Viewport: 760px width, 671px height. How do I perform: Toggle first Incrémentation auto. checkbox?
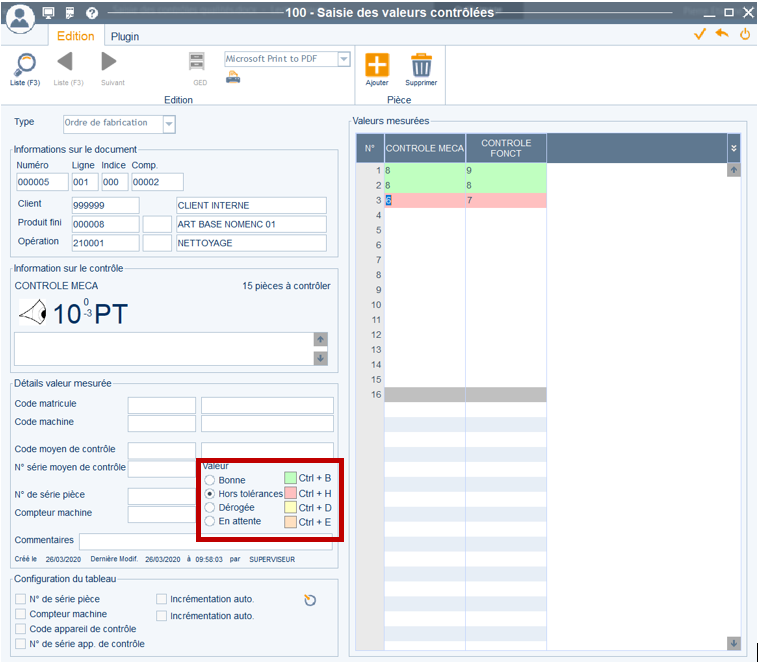161,599
